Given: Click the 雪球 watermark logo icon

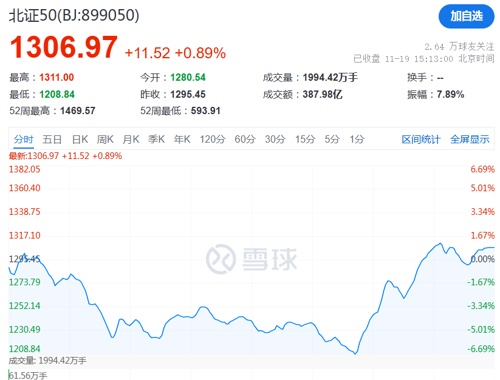Looking at the screenshot, I should (x=221, y=259).
